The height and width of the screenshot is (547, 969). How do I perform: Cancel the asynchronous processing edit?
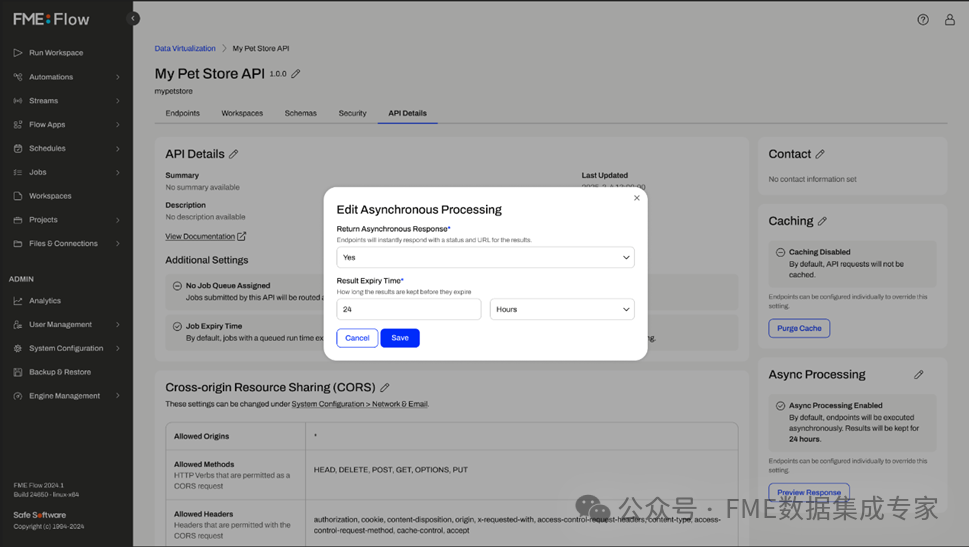357,338
